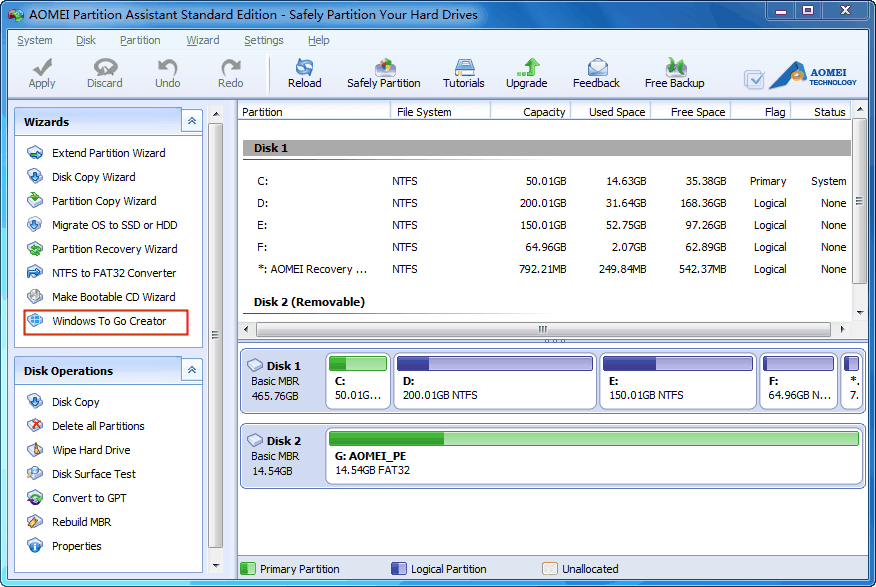
Task: Choose Wipe Hard Drive operation
Action: coord(91,450)
